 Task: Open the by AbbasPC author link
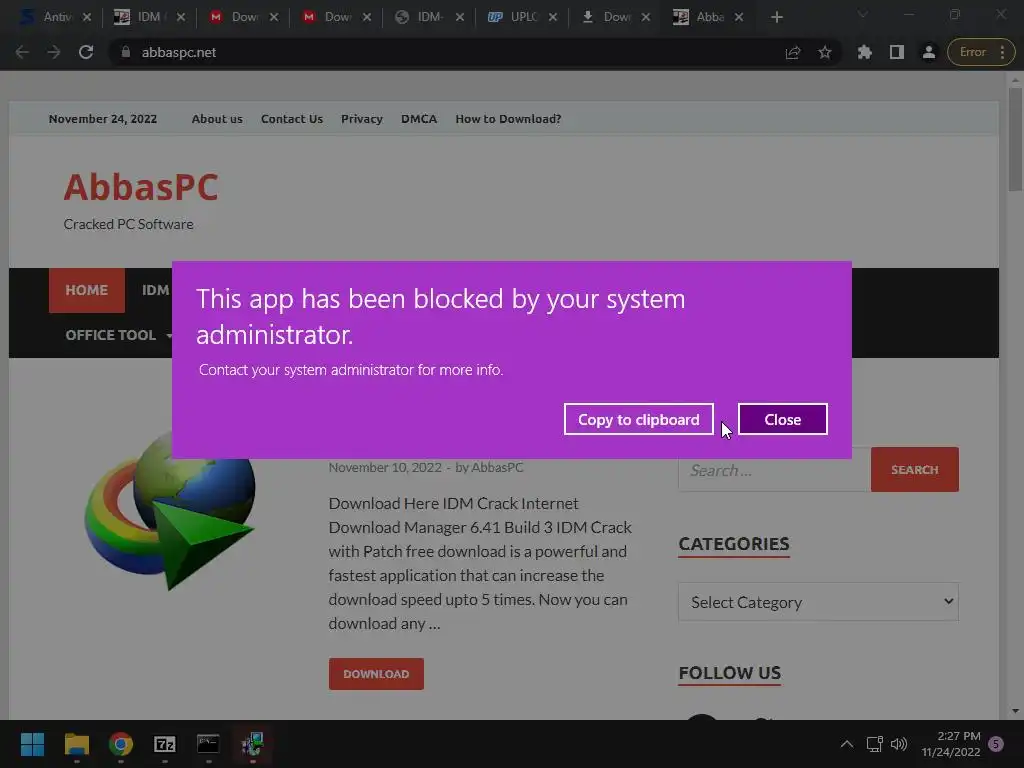[x=489, y=468]
